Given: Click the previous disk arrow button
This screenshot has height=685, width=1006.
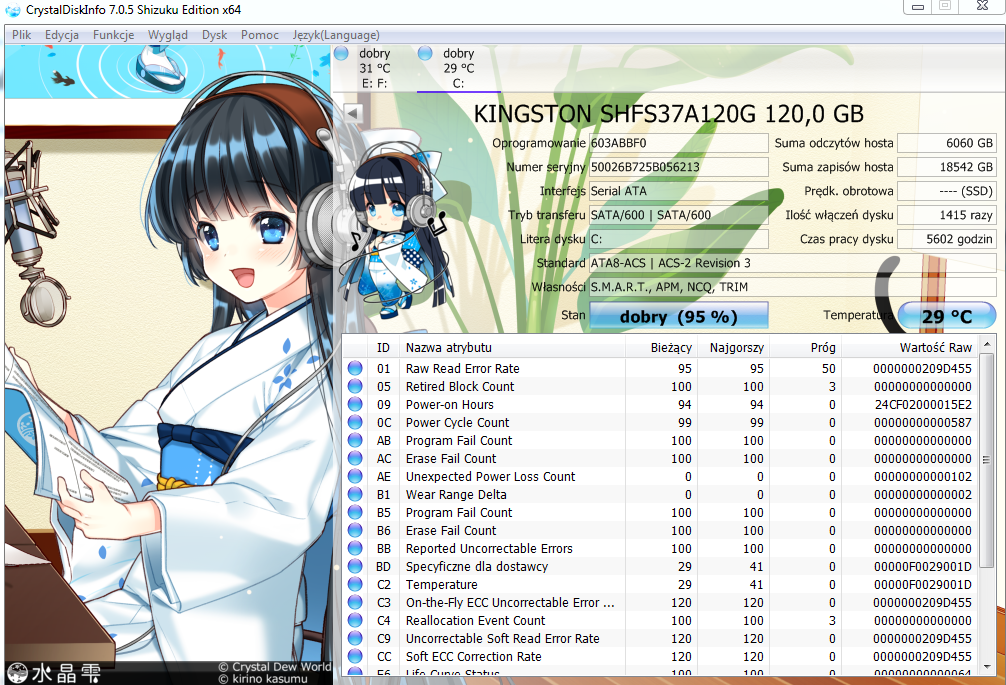Looking at the screenshot, I should [352, 114].
